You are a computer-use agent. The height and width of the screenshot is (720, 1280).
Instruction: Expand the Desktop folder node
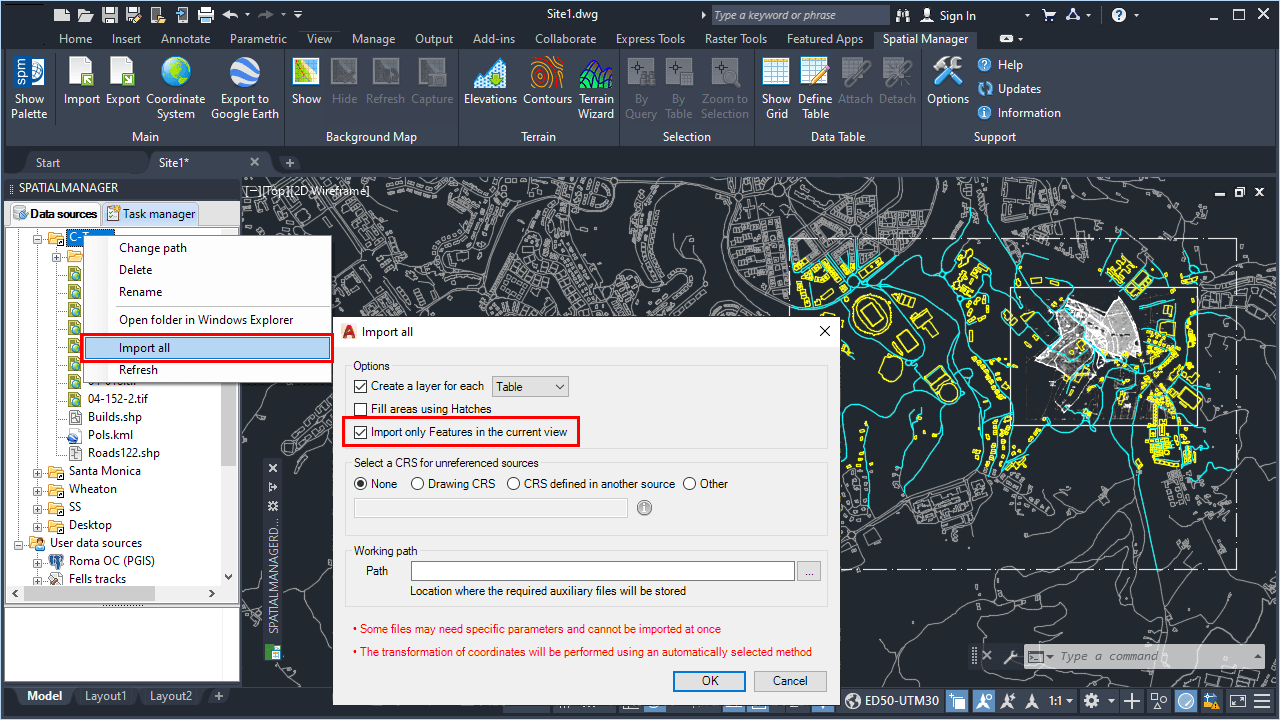[38, 526]
